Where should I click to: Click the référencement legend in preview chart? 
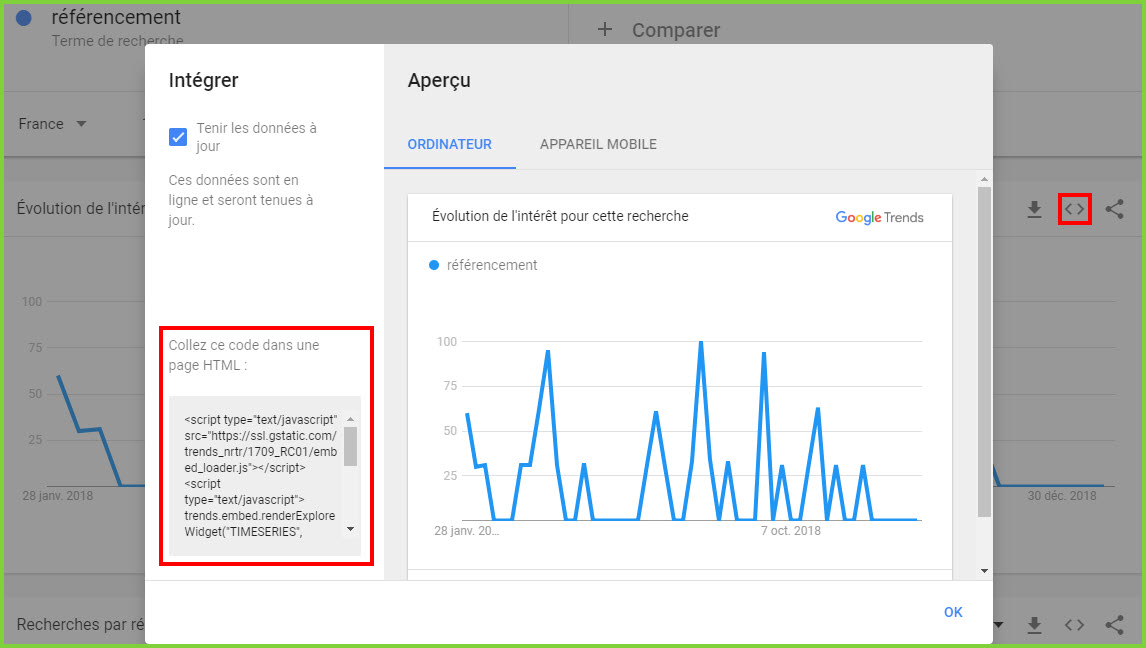point(483,265)
